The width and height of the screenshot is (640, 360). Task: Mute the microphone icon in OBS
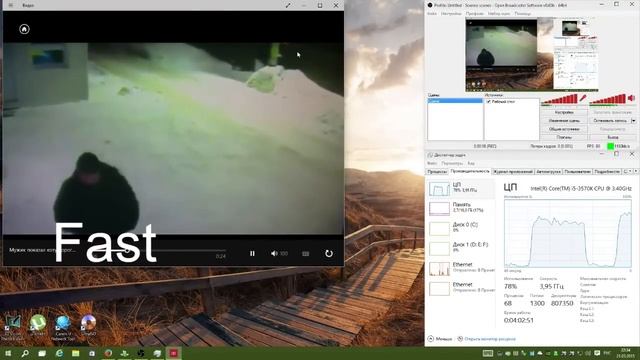pyautogui.click(x=583, y=98)
